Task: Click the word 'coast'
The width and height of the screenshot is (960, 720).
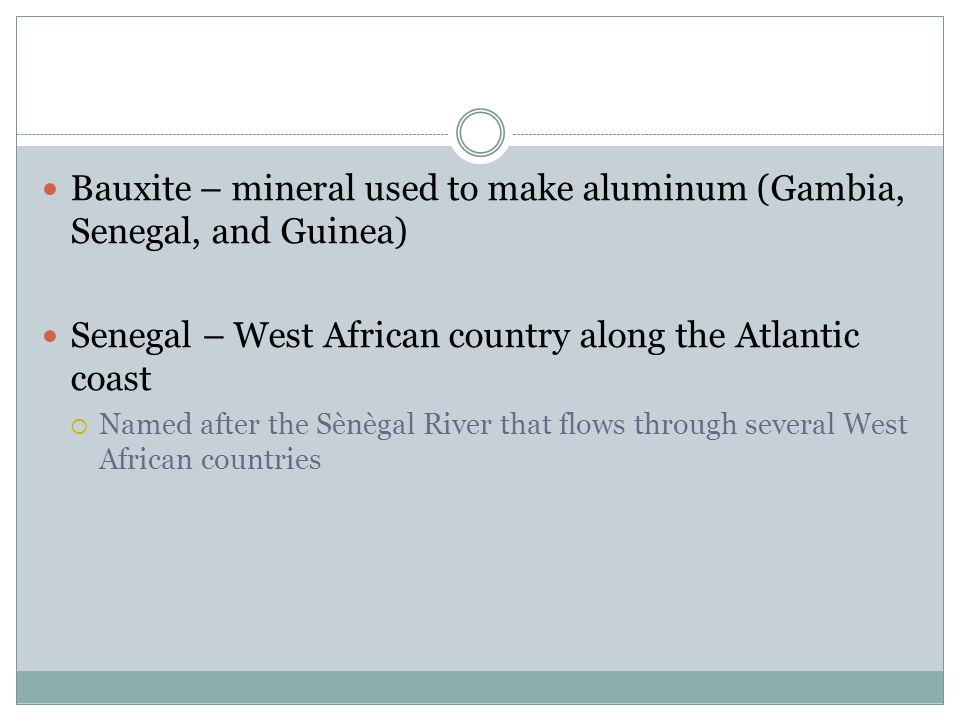Action: pos(111,380)
